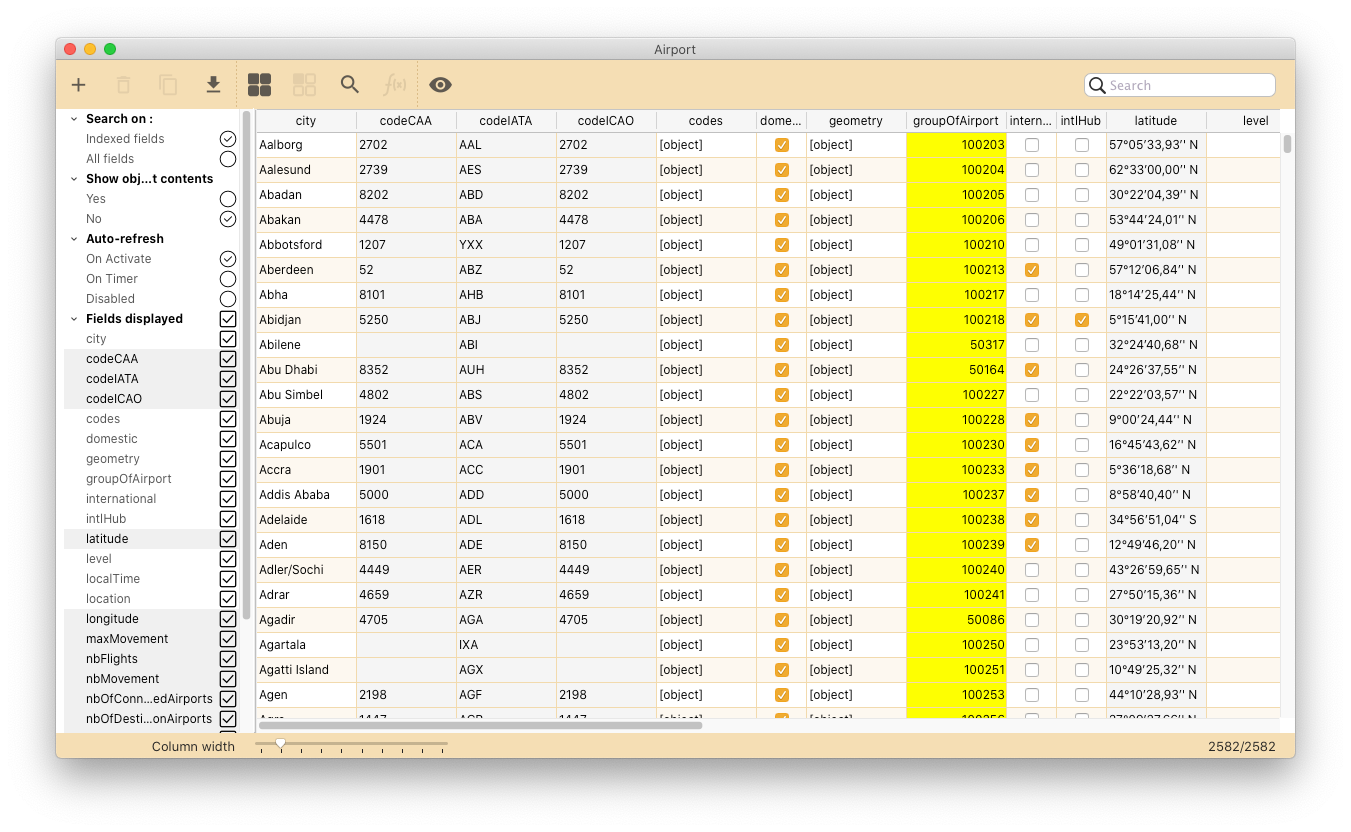Open the magnifier query icon in toolbar
Viewport: 1351px width, 832px height.
point(349,85)
